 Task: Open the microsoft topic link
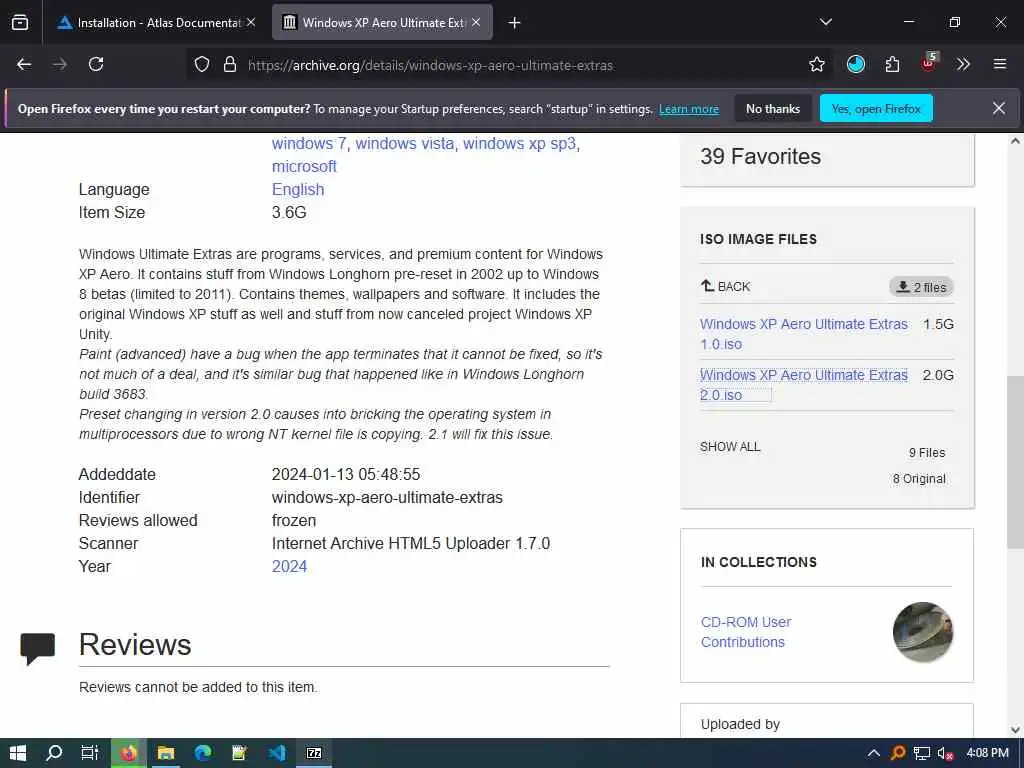[304, 167]
